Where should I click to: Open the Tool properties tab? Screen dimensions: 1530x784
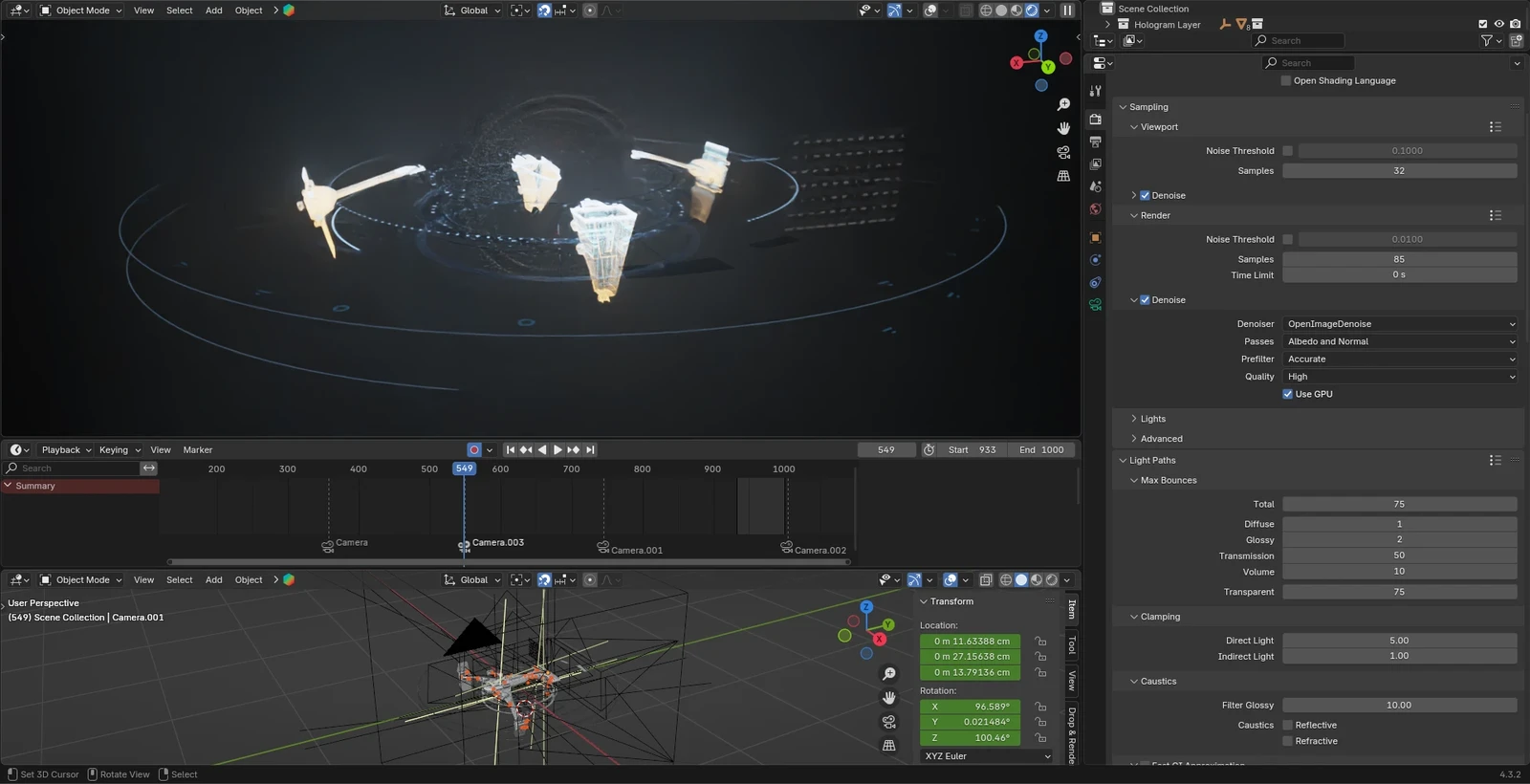coord(1096,91)
